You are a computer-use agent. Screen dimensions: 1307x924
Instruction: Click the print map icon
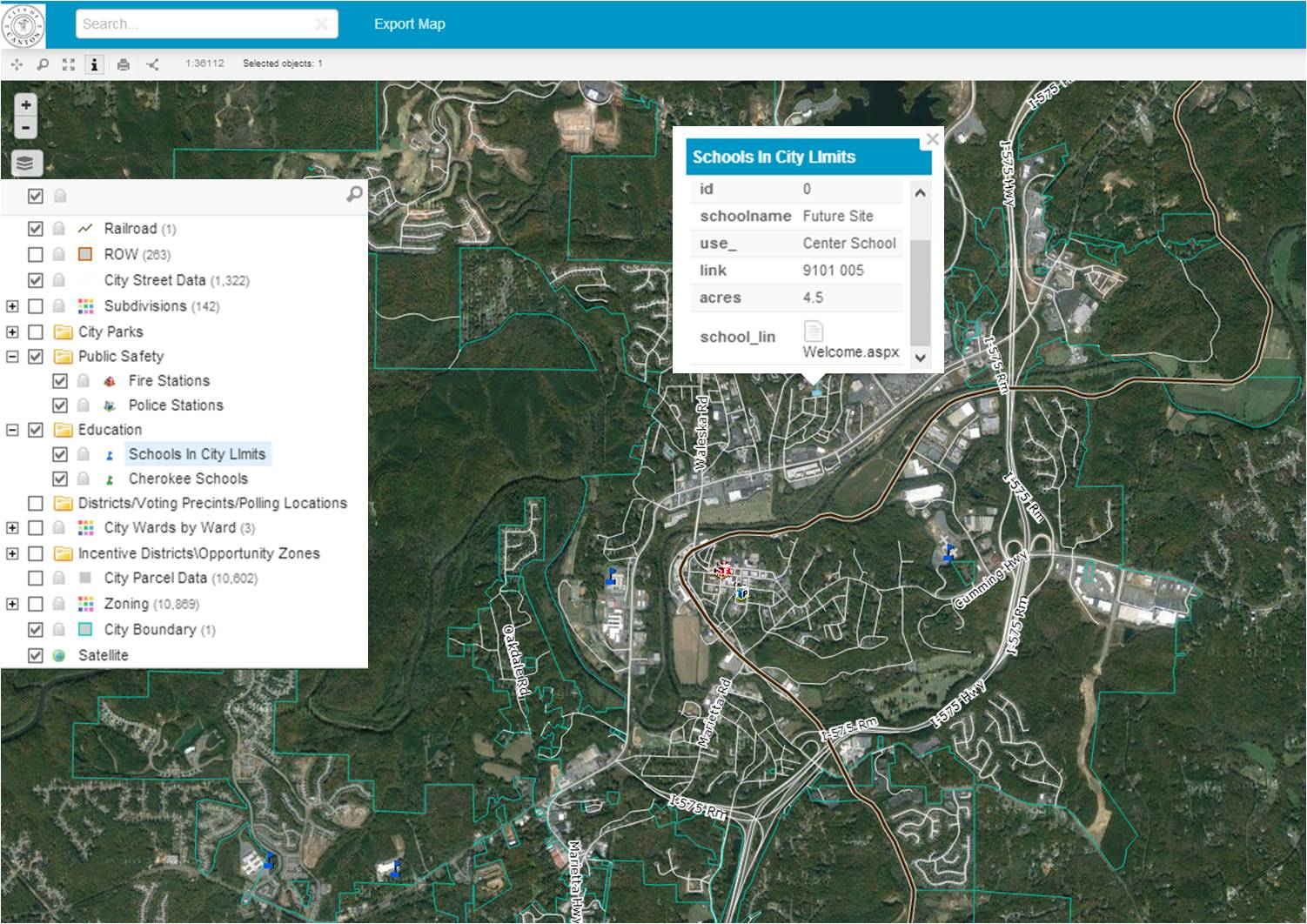coord(124,64)
